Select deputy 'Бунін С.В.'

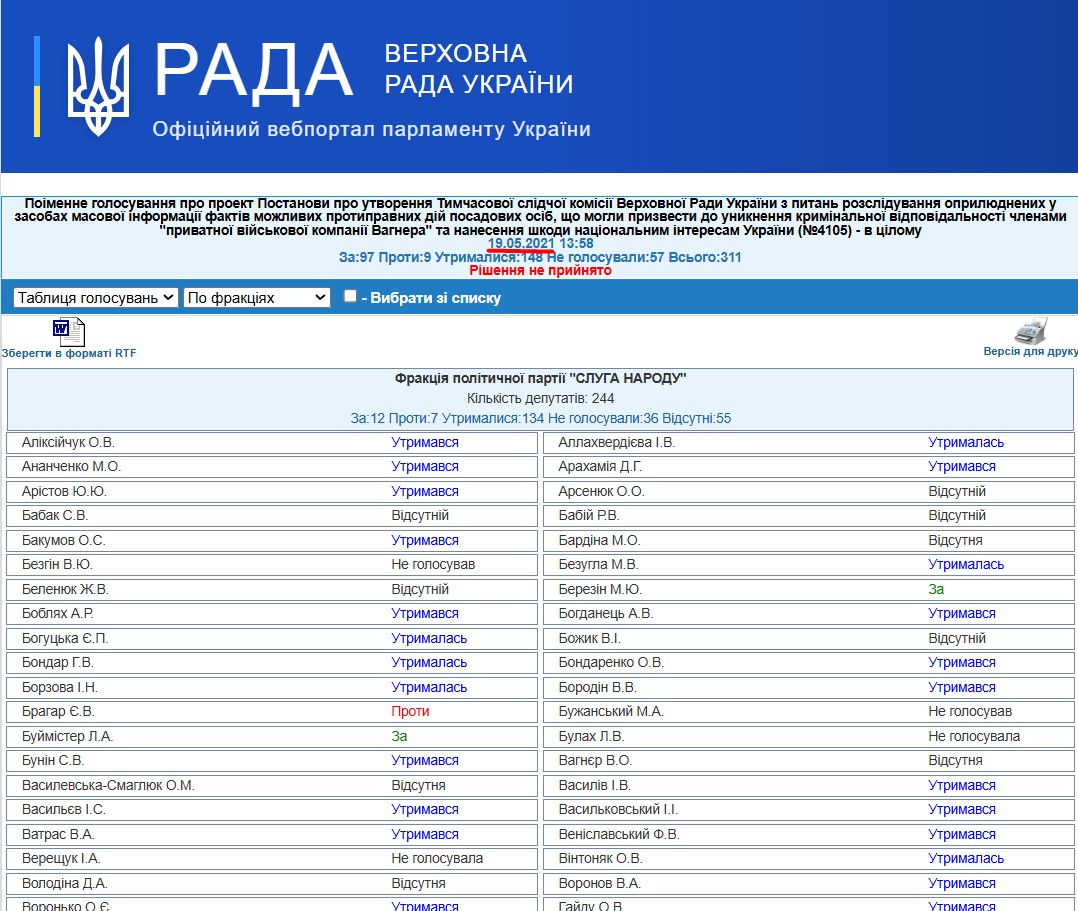point(53,760)
